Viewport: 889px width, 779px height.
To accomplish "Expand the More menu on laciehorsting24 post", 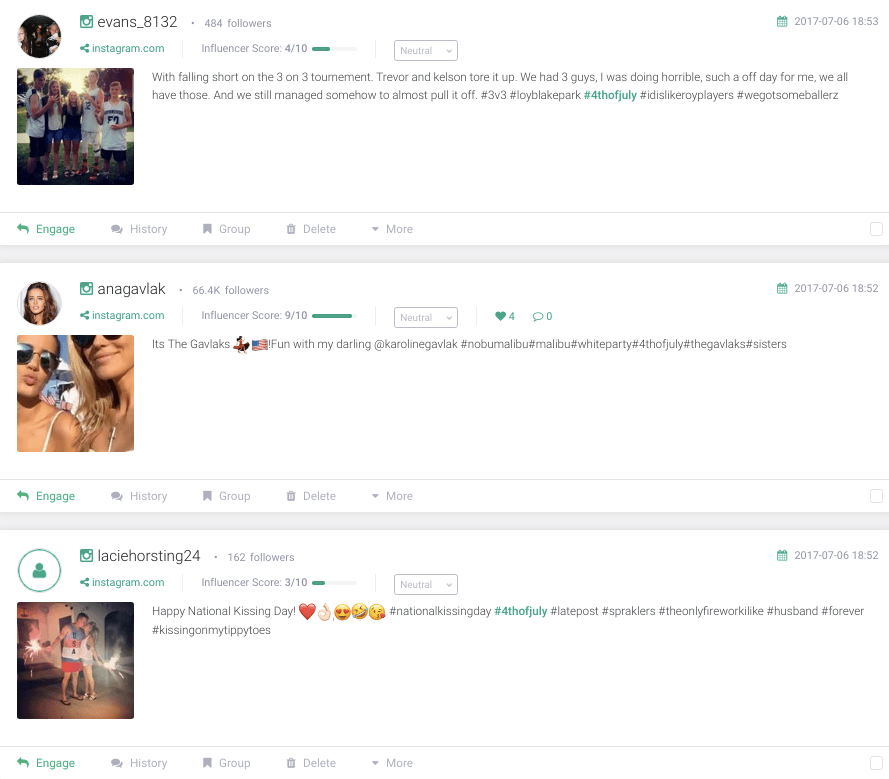I will [x=392, y=763].
